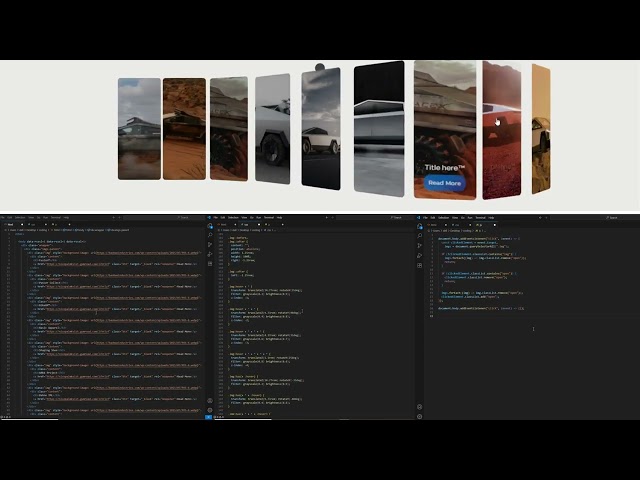Open Extensions view in right JS window
640x480 pixels.
pyautogui.click(x=420, y=265)
